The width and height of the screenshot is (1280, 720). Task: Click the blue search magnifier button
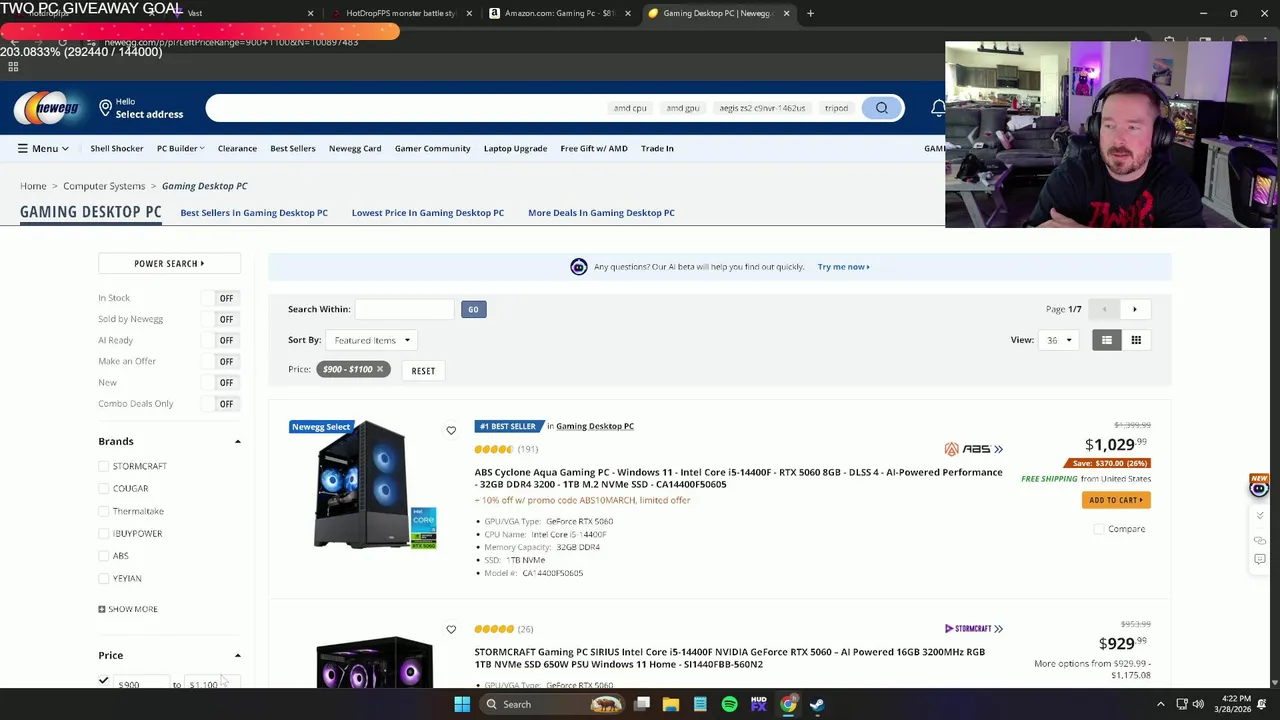coord(882,108)
